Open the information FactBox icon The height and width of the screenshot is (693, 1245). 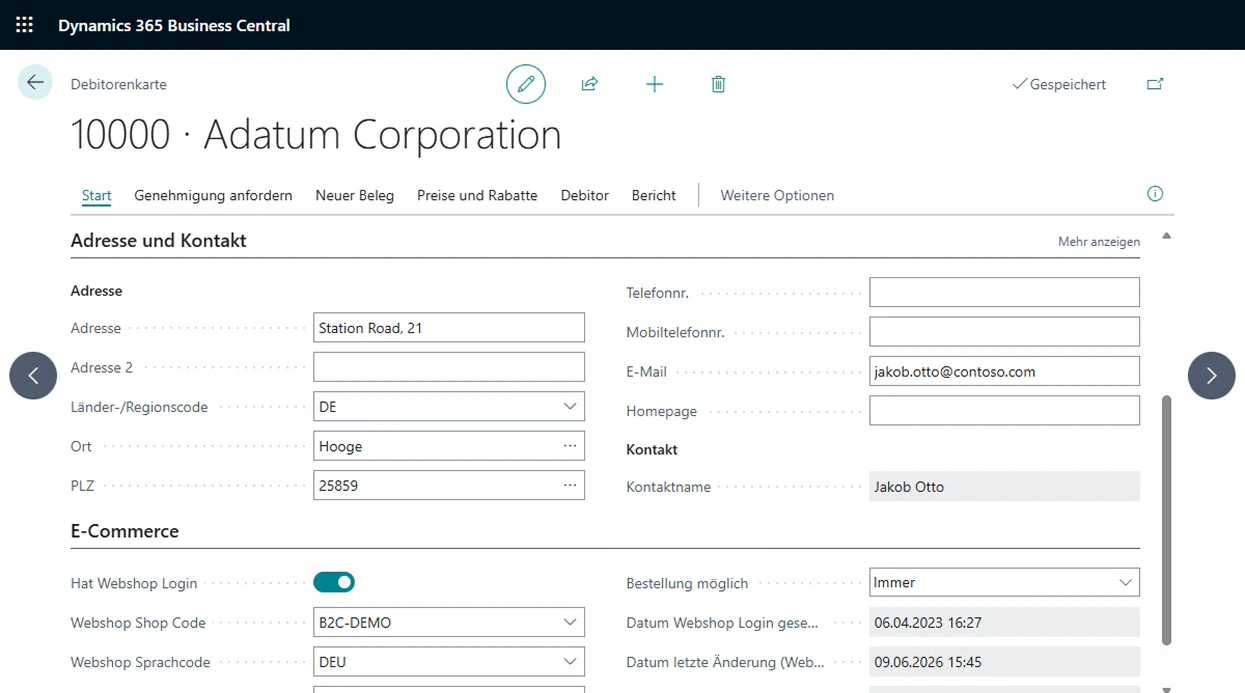[1155, 194]
